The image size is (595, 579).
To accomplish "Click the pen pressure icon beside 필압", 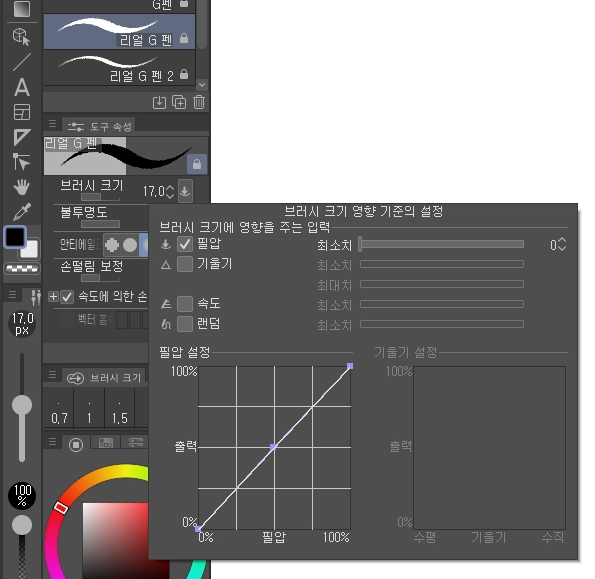I will [165, 244].
